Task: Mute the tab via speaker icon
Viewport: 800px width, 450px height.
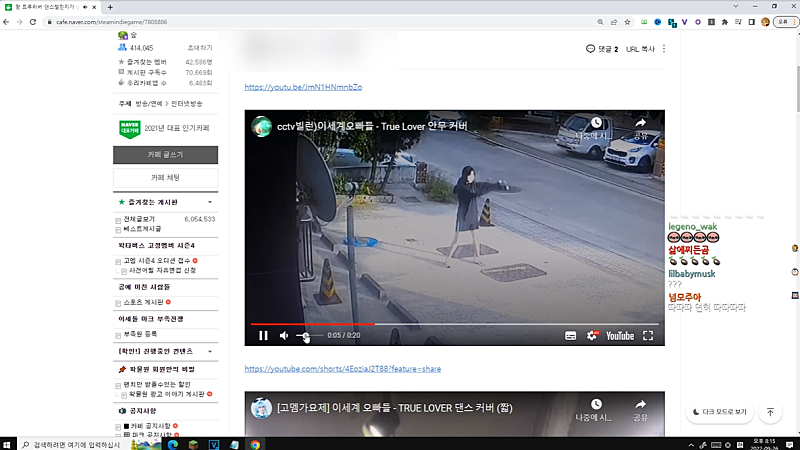Action: click(x=85, y=7)
